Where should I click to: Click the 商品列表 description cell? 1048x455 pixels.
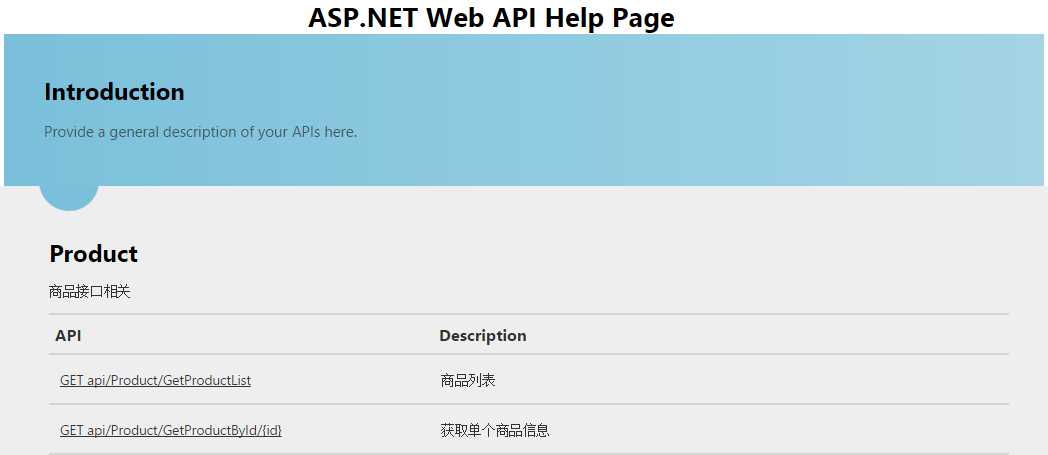coord(467,380)
